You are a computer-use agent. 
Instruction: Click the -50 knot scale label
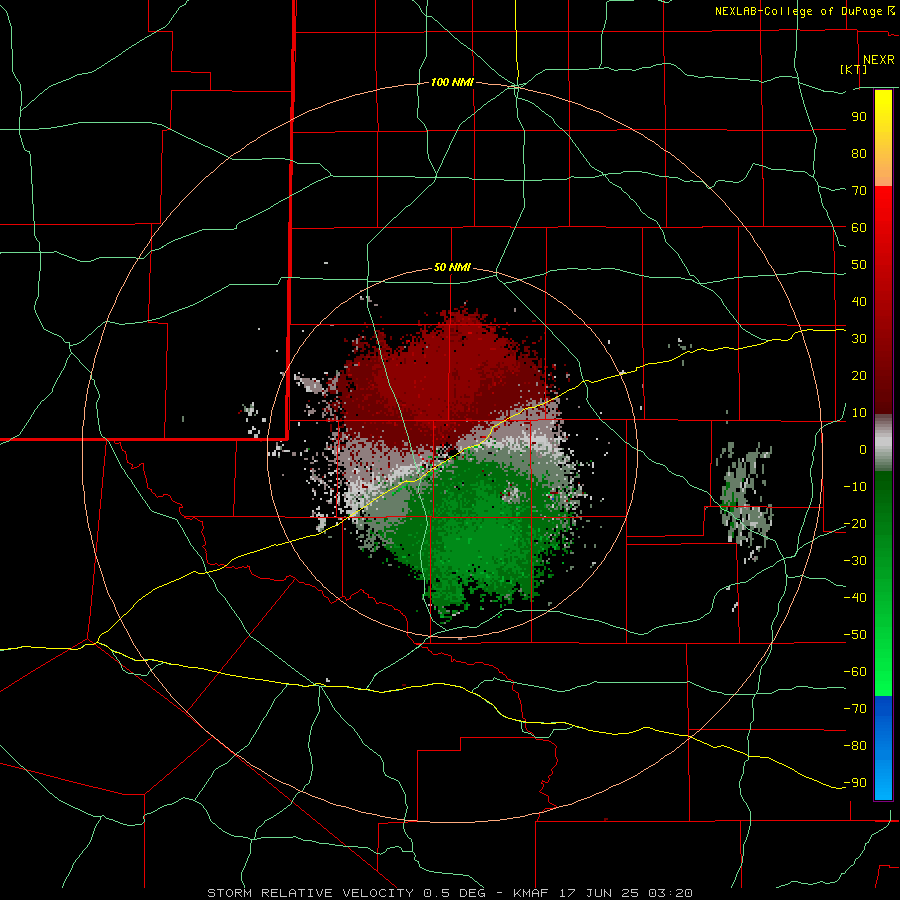click(x=855, y=635)
